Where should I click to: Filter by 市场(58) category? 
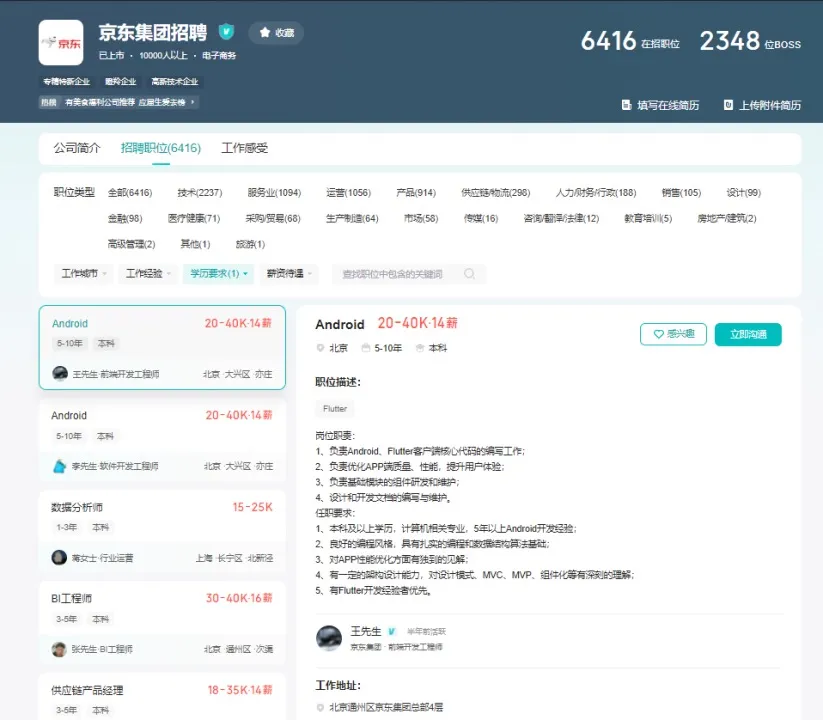421,218
